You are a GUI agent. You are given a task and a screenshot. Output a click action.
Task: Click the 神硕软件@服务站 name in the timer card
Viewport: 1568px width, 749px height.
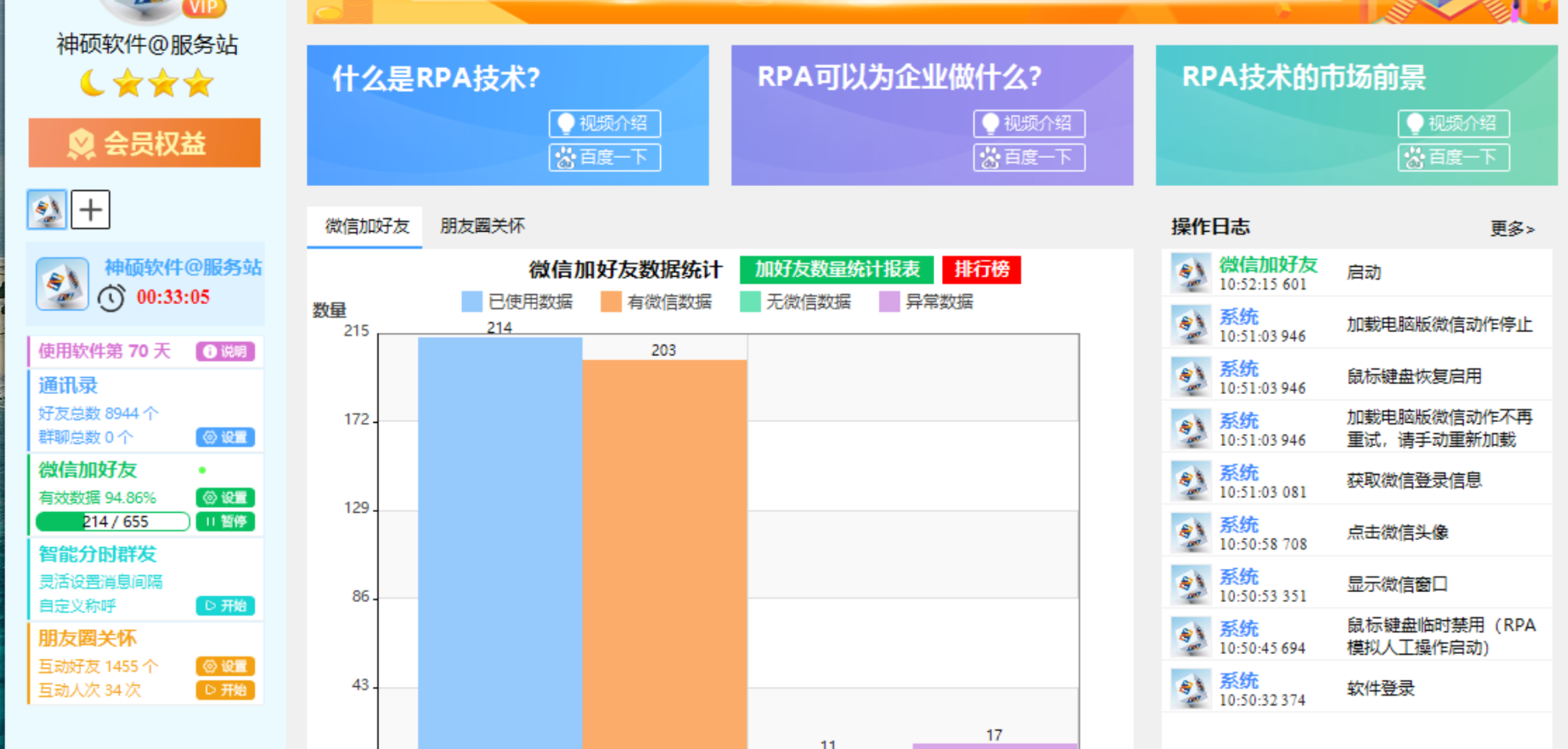[x=183, y=267]
